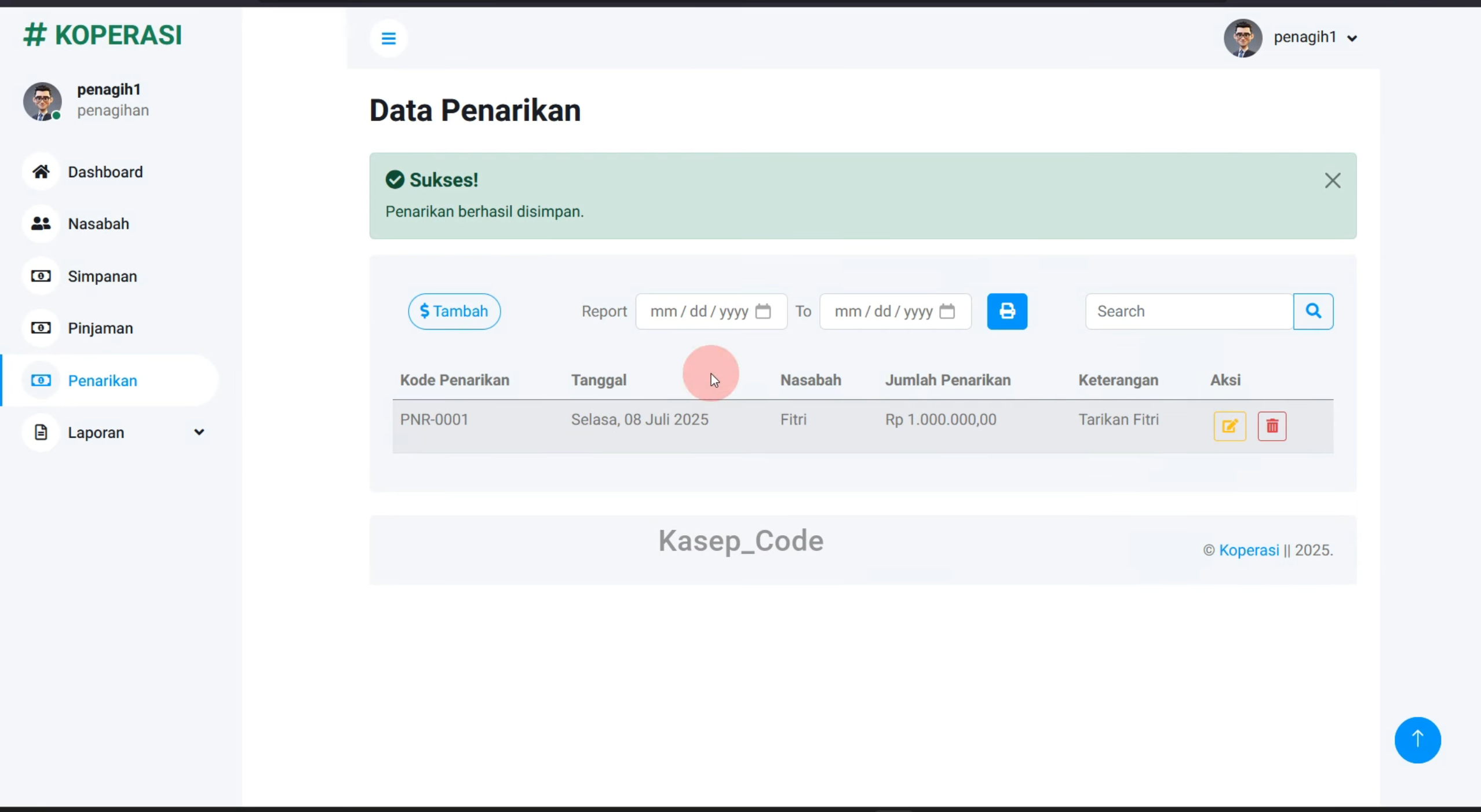The height and width of the screenshot is (812, 1481).
Task: Click the scroll-to-top arrow button
Action: pos(1417,740)
